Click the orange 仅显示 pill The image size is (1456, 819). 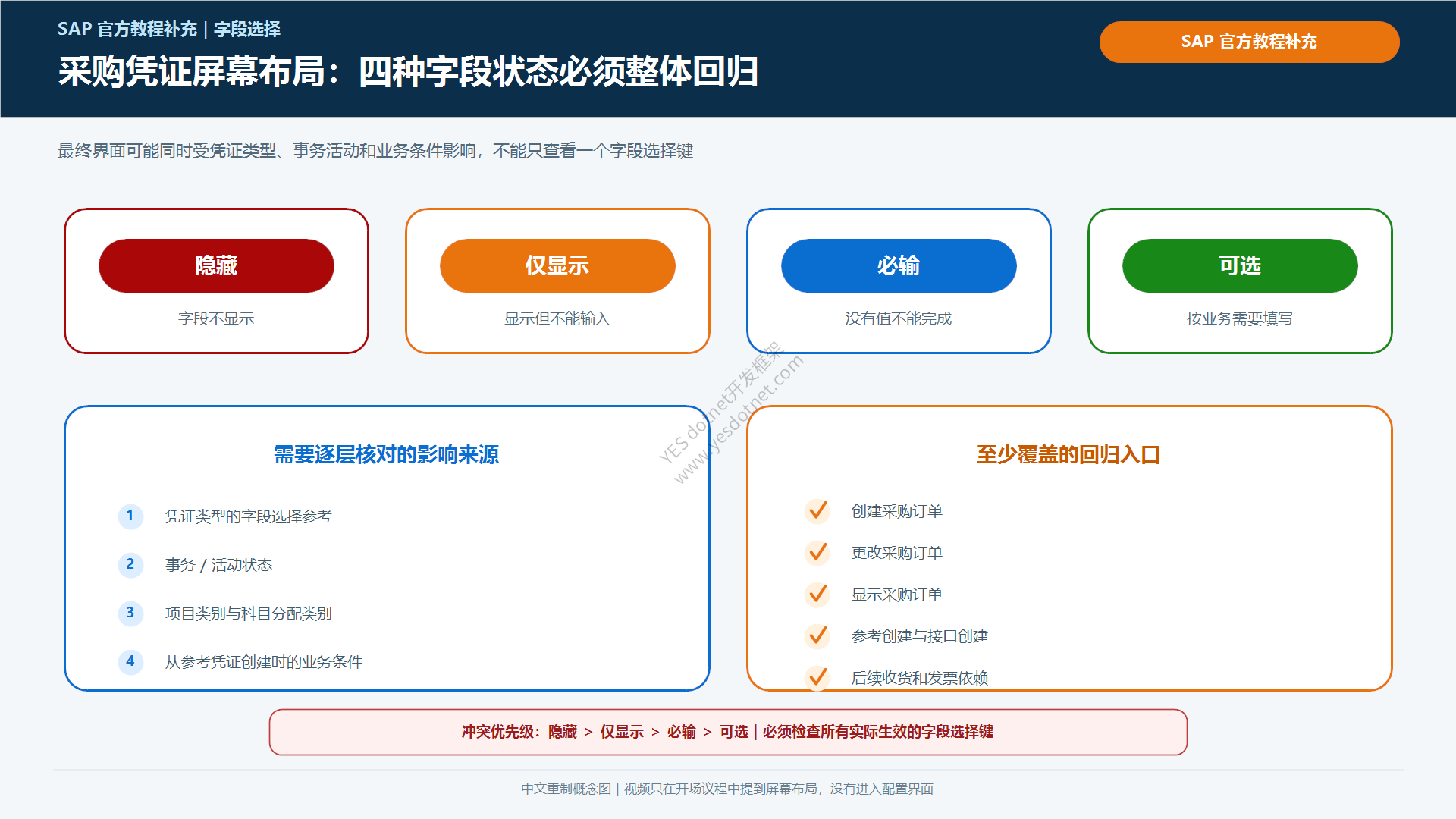coord(557,265)
